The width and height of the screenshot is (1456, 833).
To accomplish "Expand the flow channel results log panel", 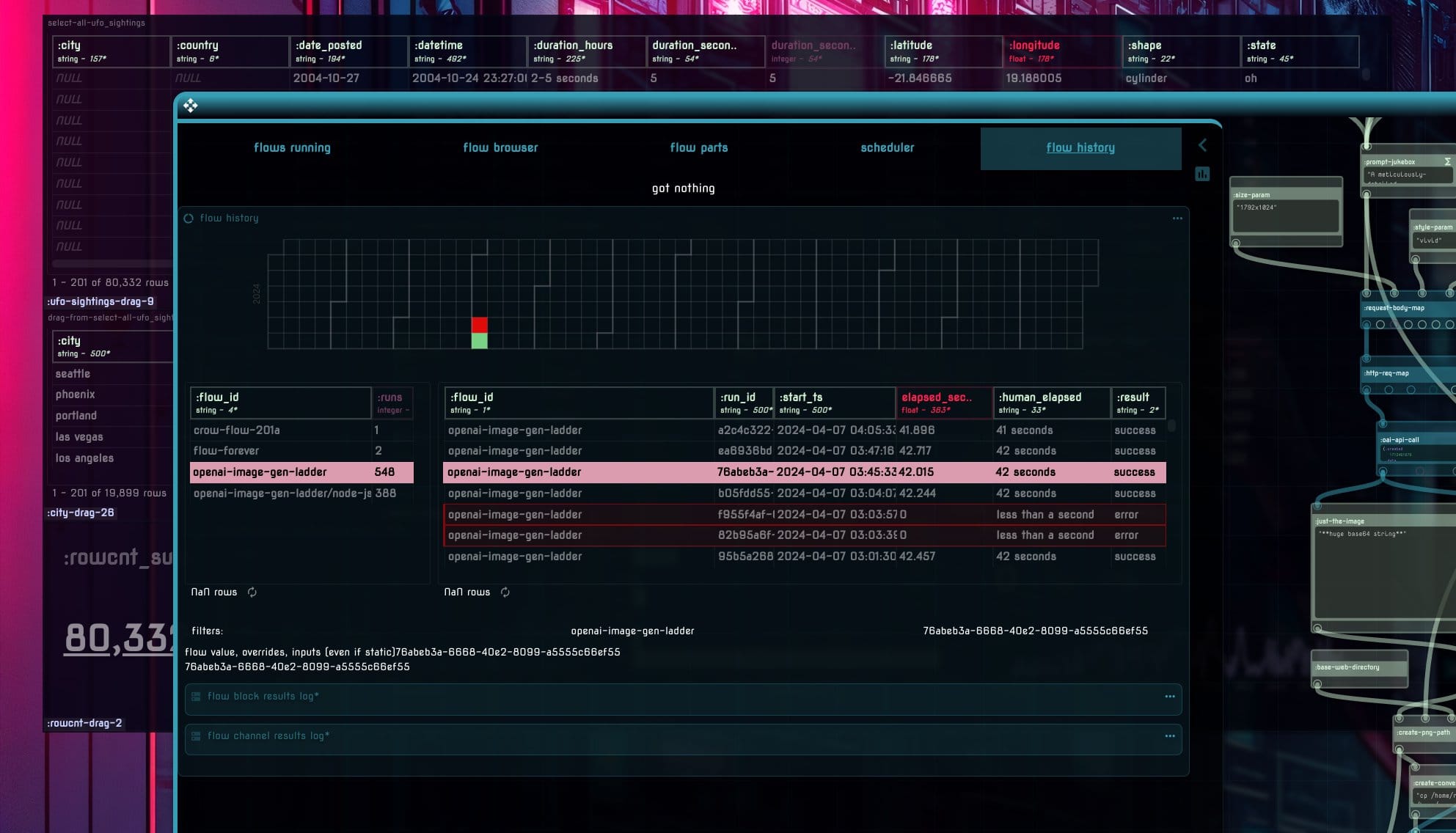I will (x=683, y=739).
